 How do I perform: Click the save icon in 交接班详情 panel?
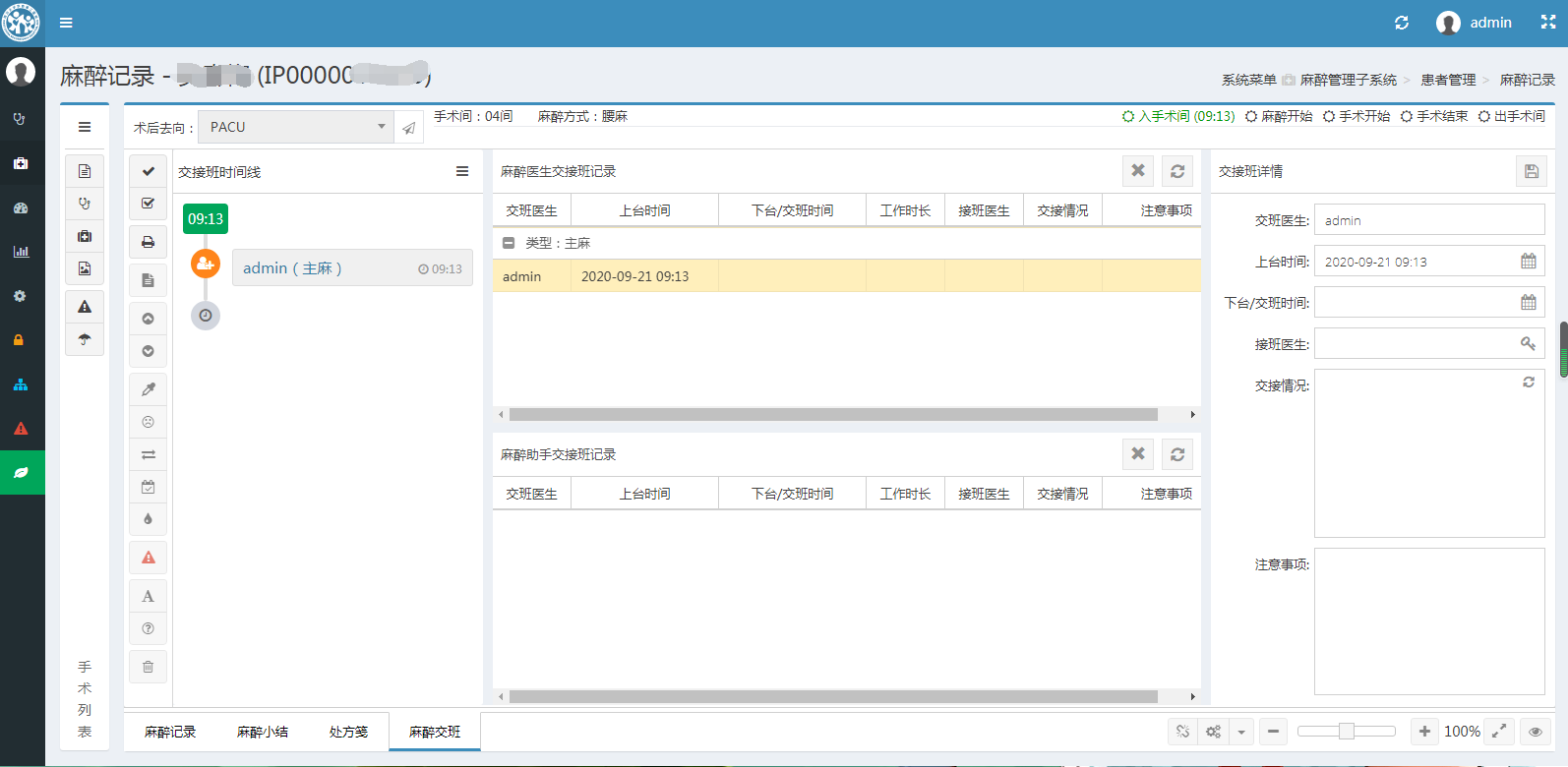pos(1531,171)
